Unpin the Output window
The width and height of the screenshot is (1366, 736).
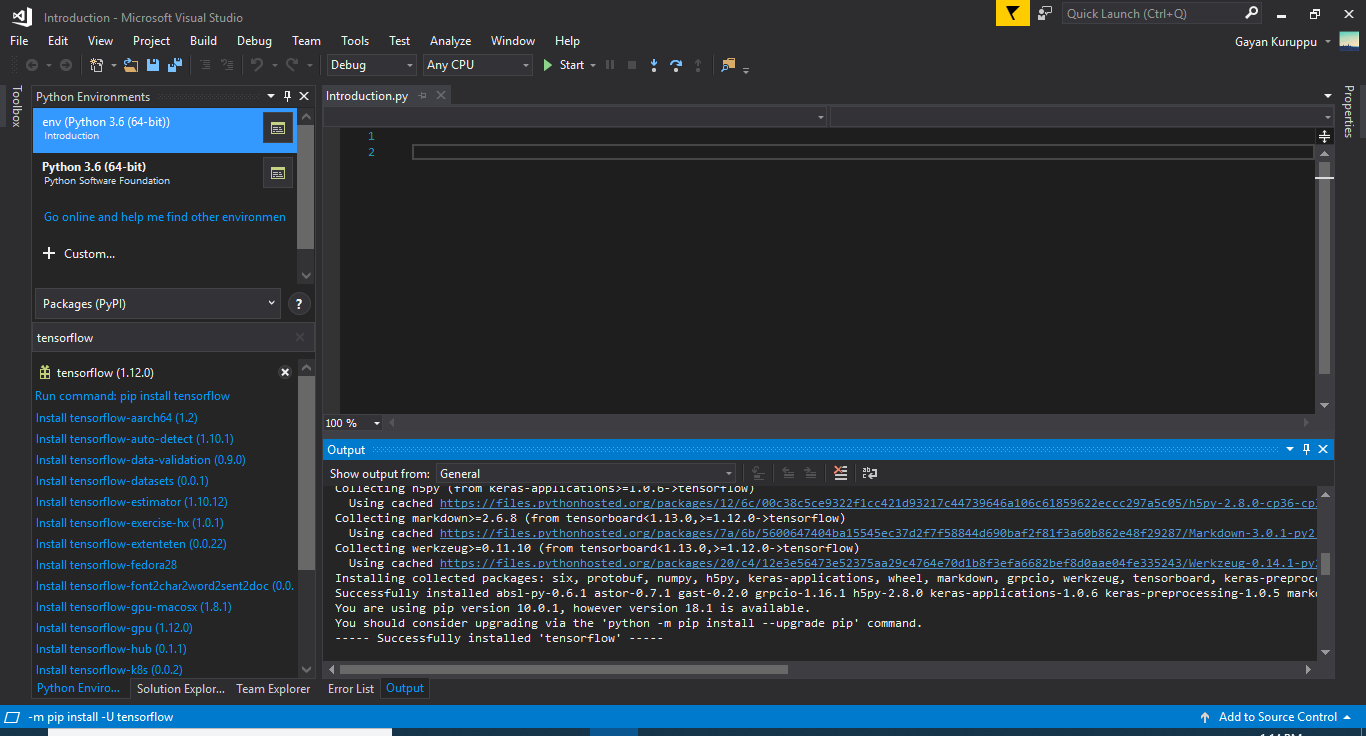(x=1307, y=449)
